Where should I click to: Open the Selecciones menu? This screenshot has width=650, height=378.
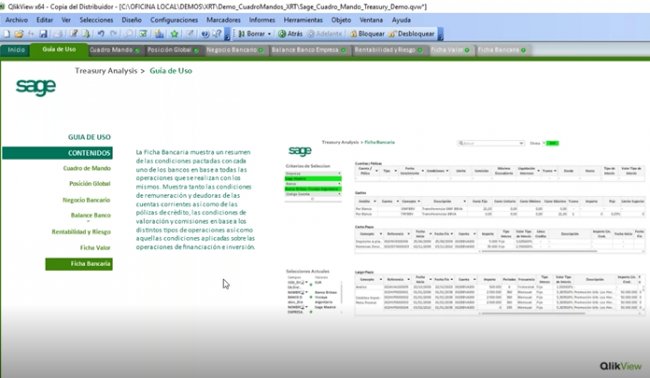[96, 20]
